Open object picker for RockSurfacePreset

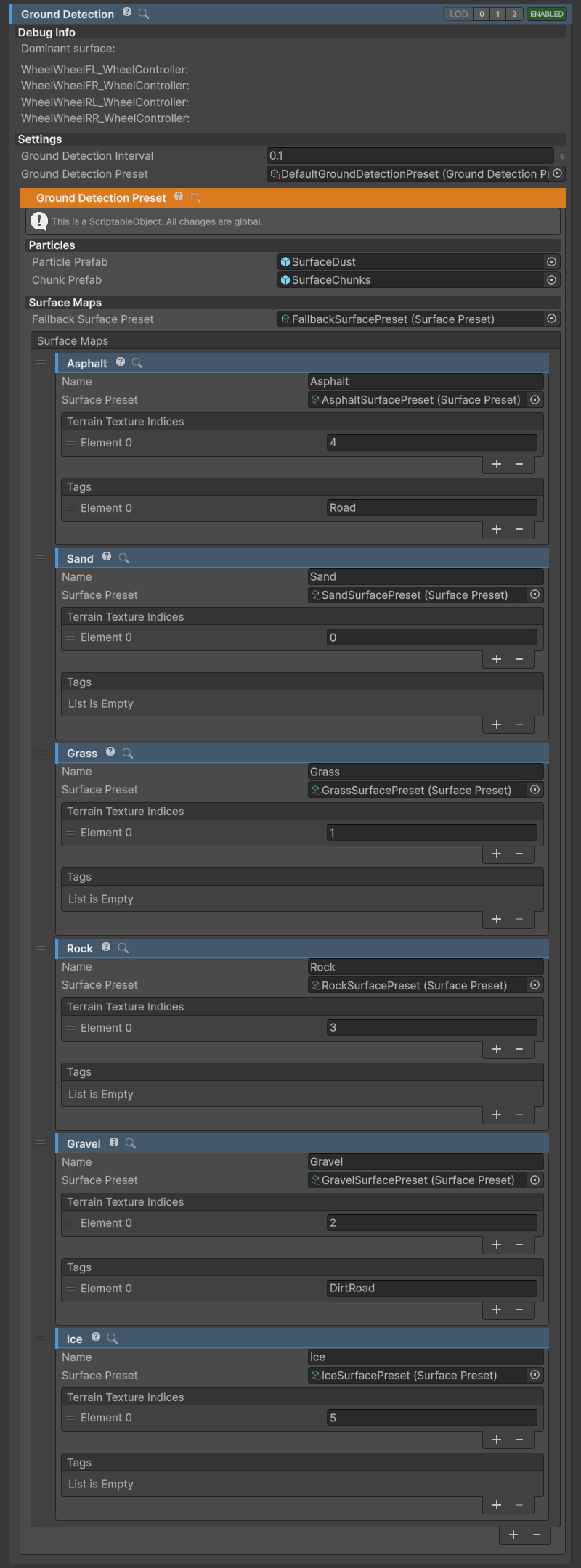click(535, 985)
